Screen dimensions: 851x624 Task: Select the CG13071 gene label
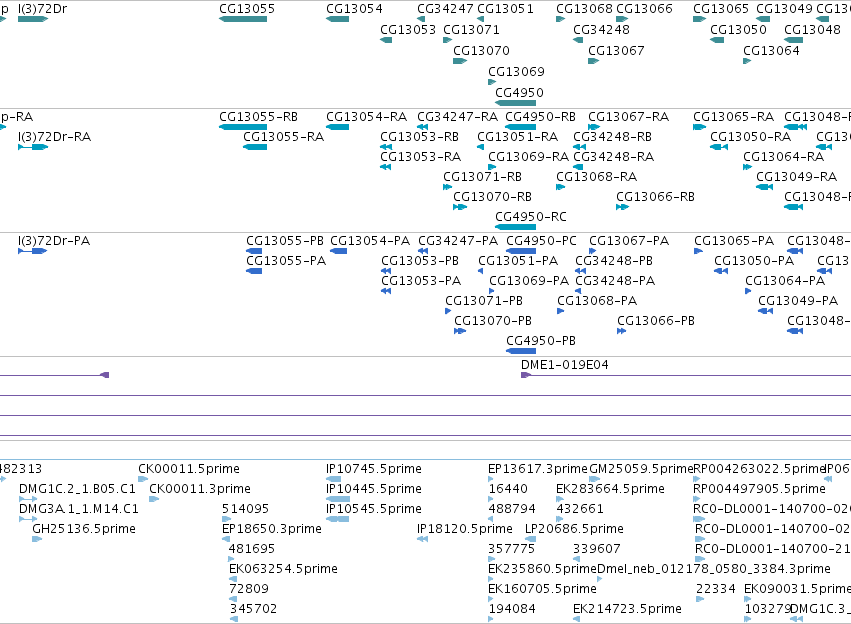tap(471, 29)
